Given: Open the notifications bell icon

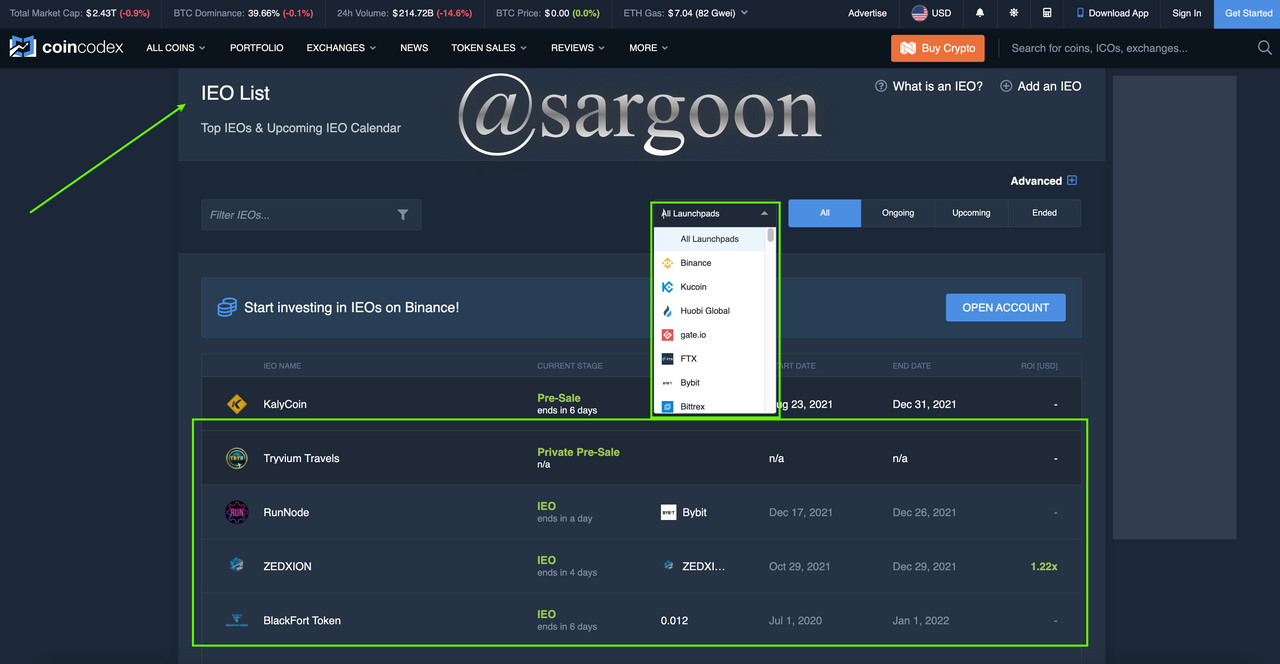Looking at the screenshot, I should 980,13.
